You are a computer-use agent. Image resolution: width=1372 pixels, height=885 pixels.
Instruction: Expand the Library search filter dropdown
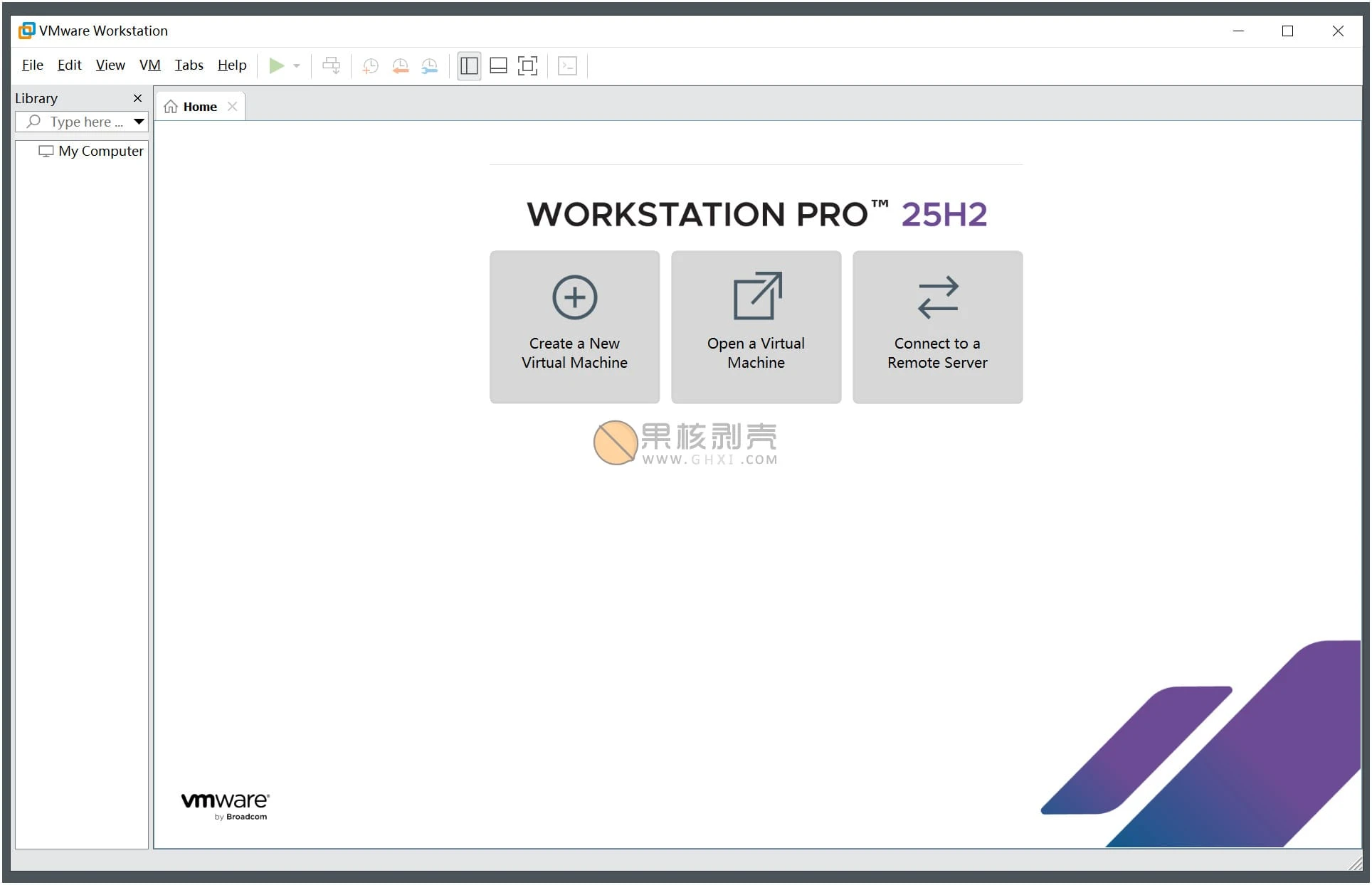pyautogui.click(x=139, y=122)
